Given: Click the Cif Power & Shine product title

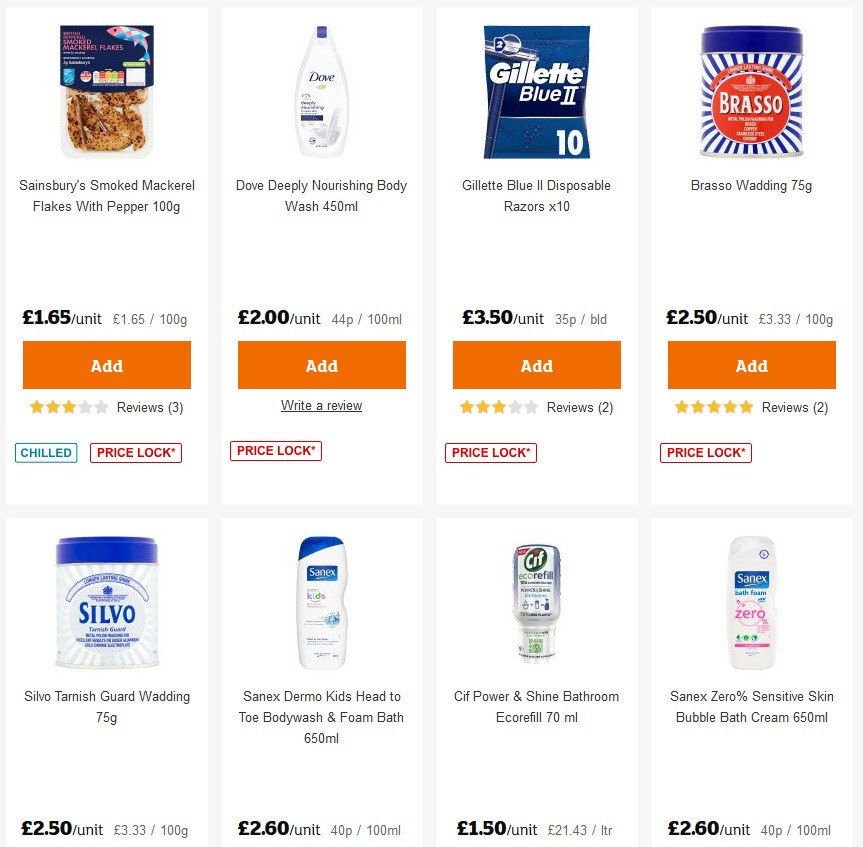Looking at the screenshot, I should (536, 707).
